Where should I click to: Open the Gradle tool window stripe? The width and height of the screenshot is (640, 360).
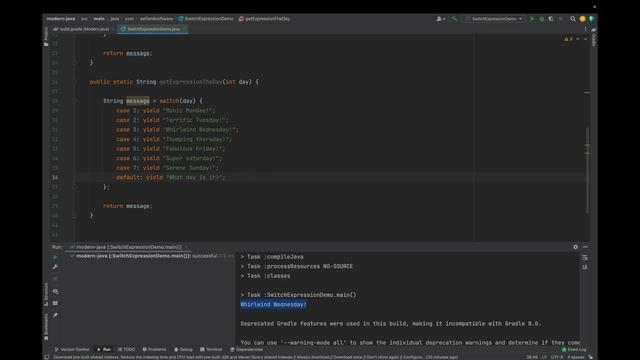pyautogui.click(x=594, y=37)
